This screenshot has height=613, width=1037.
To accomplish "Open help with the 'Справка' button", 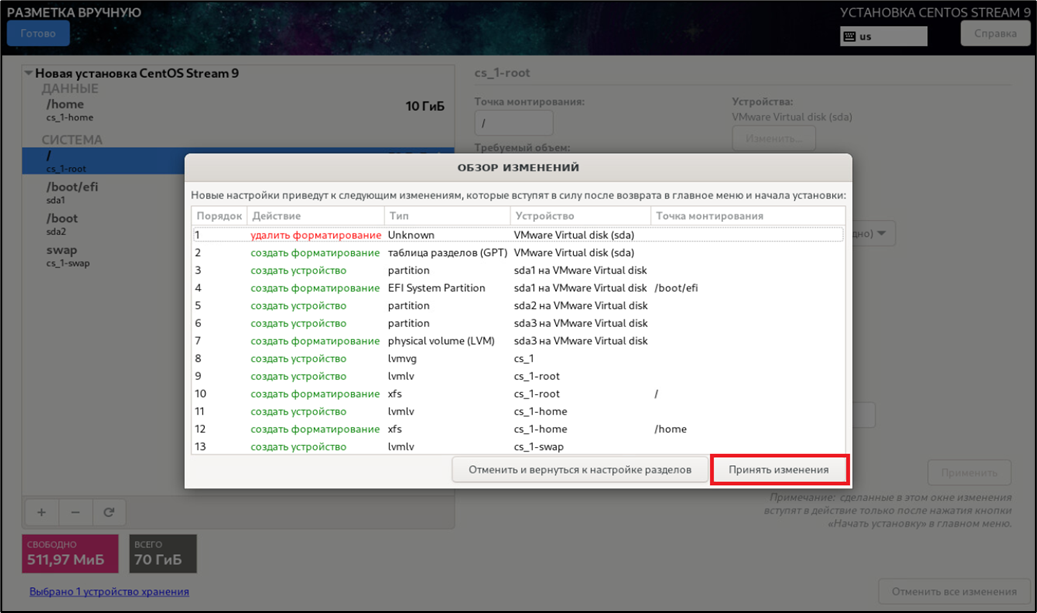I will (x=995, y=33).
